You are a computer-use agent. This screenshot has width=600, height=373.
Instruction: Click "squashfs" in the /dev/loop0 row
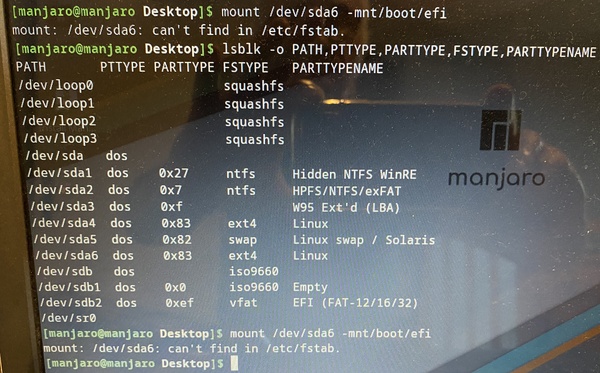(x=254, y=86)
